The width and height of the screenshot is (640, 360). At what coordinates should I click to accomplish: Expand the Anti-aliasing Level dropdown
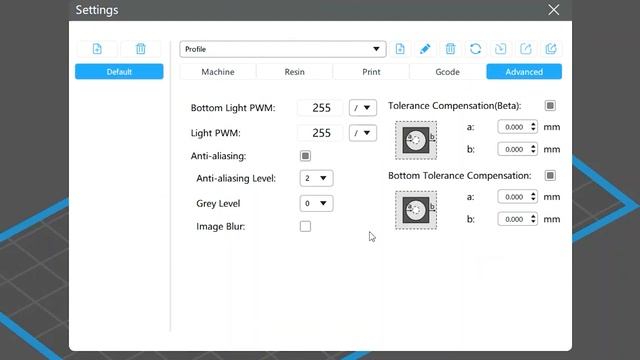pyautogui.click(x=316, y=178)
